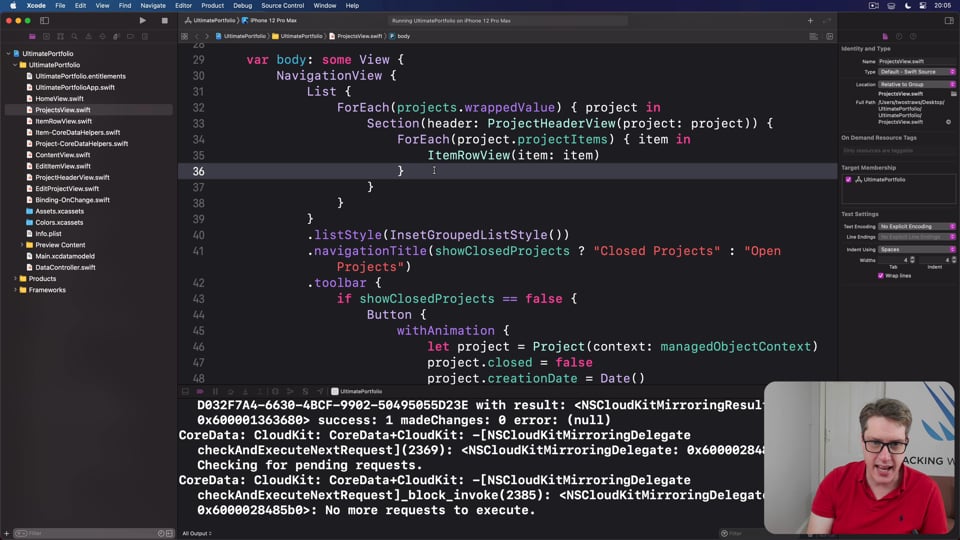Expand the Preview Content folder
Image resolution: width=960 pixels, height=540 pixels.
click(22, 245)
